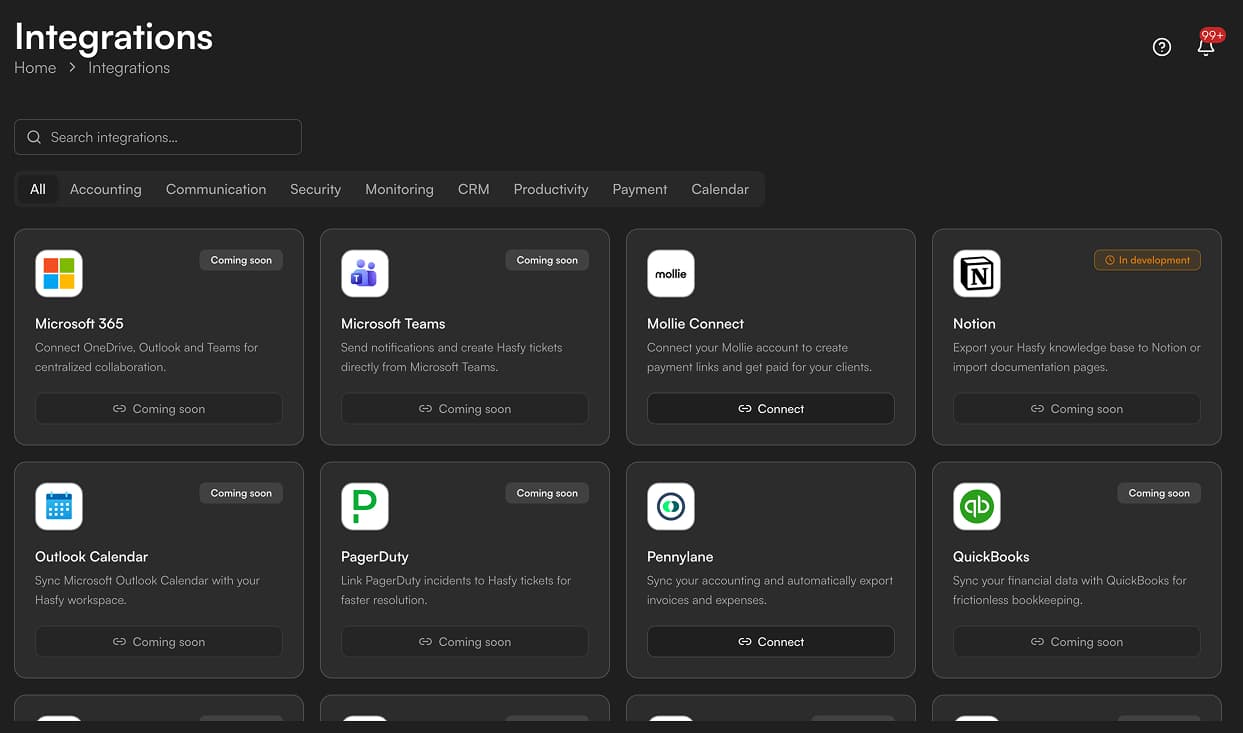Click the Microsoft Teams card title
Image resolution: width=1243 pixels, height=733 pixels.
[393, 324]
